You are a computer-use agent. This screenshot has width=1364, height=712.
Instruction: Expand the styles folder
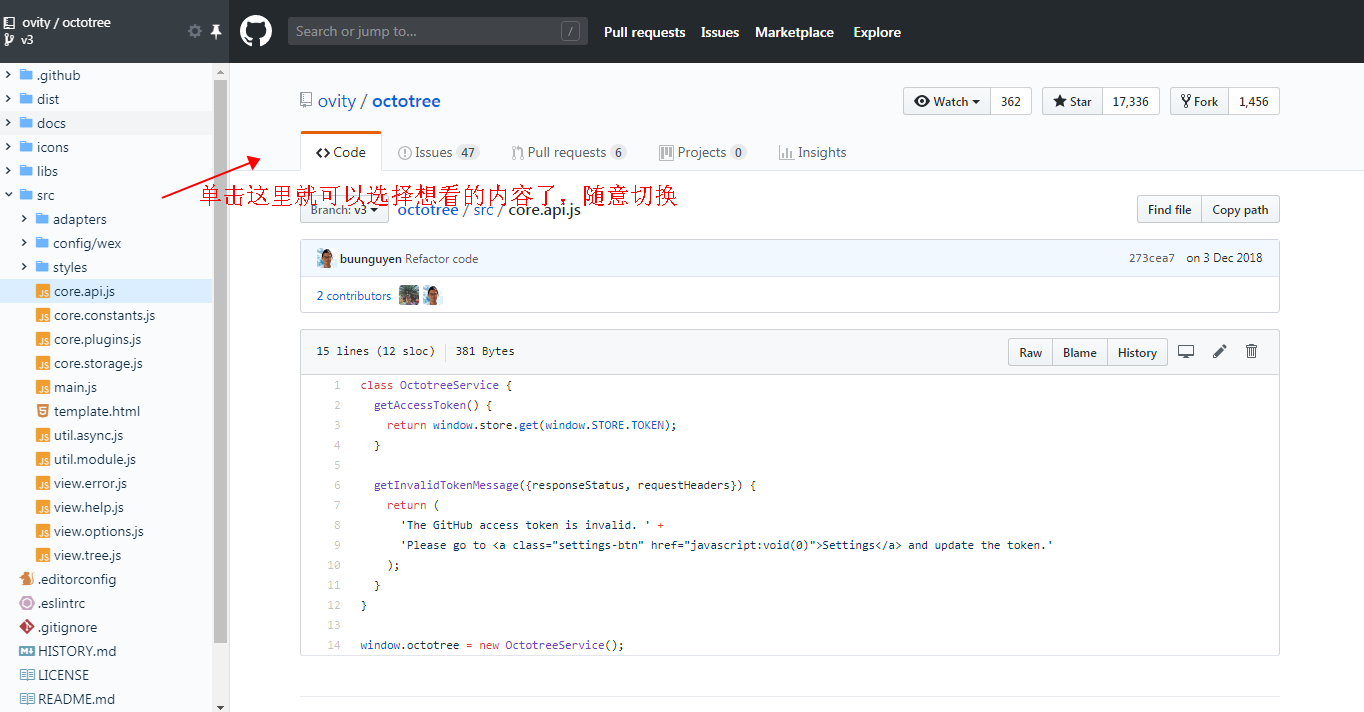click(24, 267)
